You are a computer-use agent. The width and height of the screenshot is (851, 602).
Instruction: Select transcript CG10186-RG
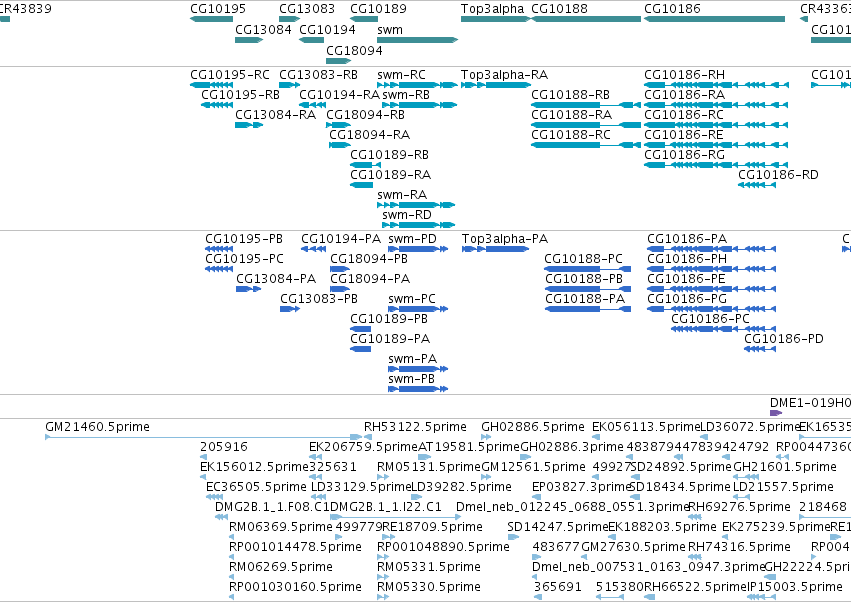coord(716,165)
